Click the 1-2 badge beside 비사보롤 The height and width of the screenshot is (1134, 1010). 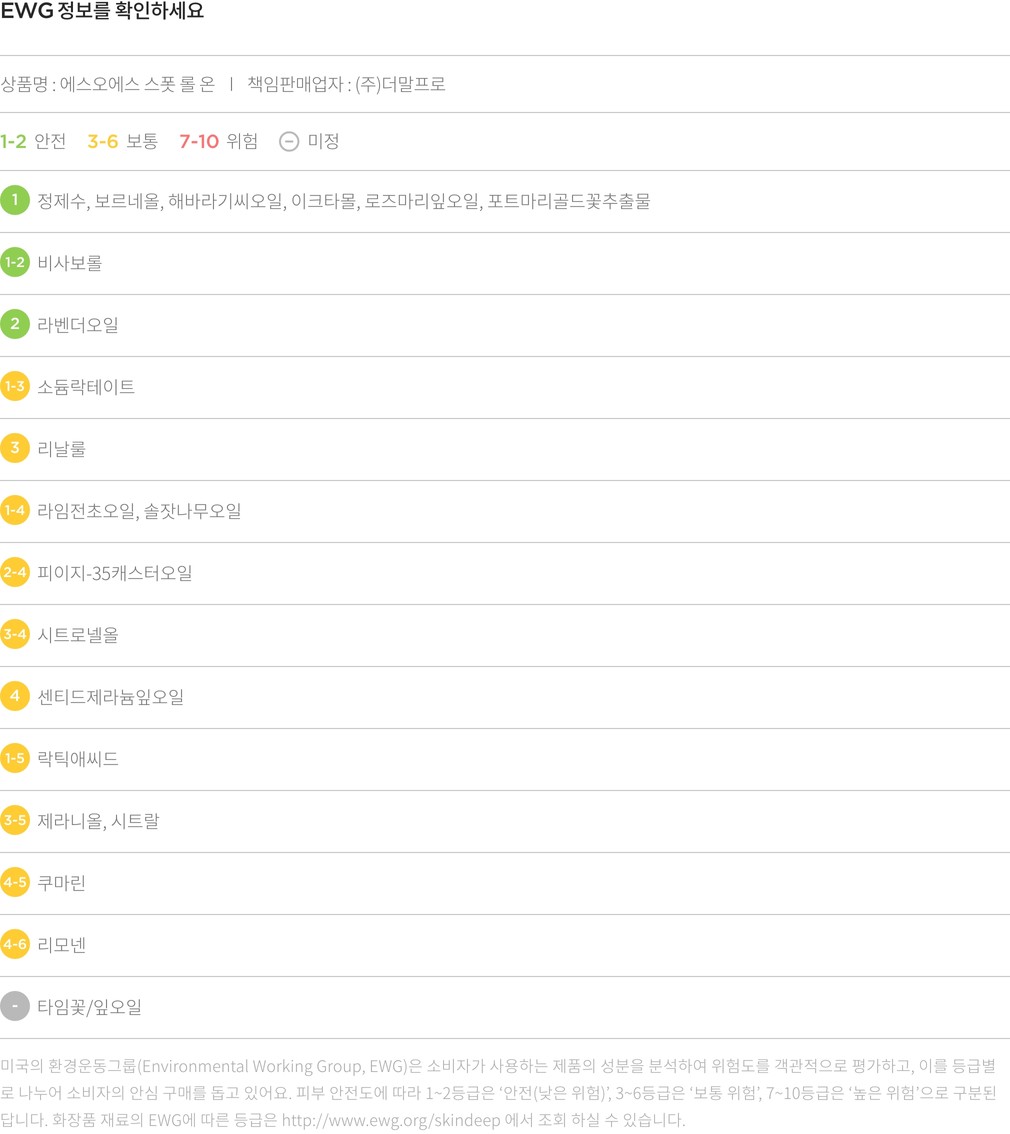click(x=14, y=263)
